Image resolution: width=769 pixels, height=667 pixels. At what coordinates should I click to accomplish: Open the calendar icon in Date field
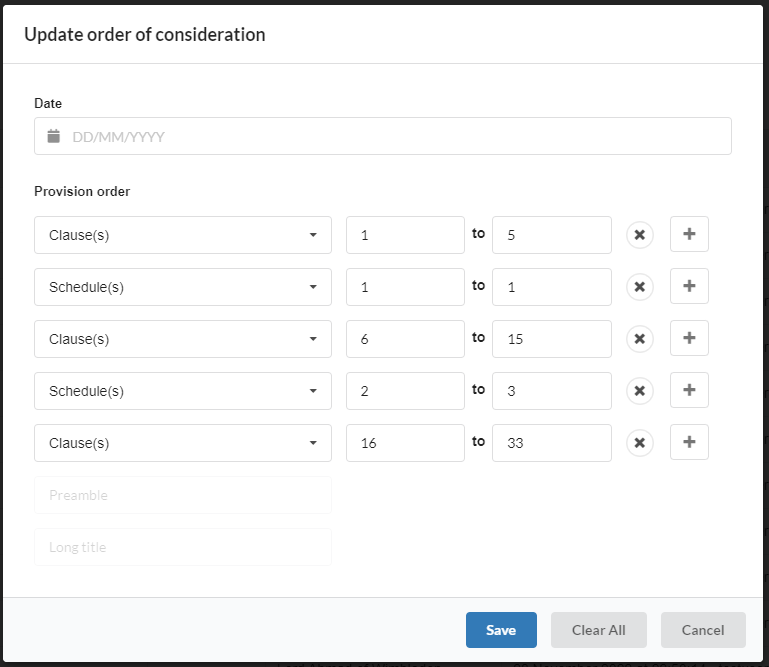pos(53,136)
